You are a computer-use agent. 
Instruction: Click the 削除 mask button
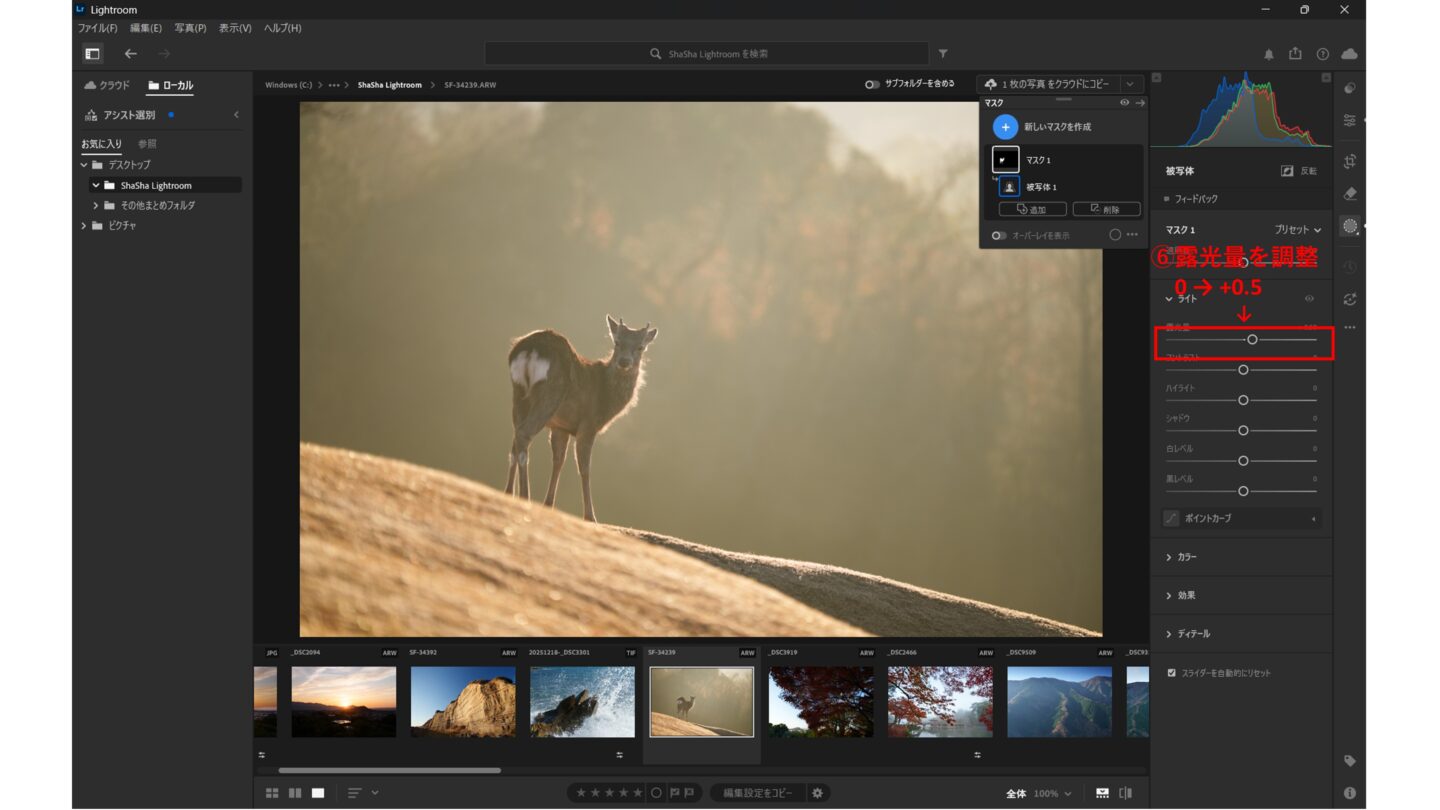tap(1106, 209)
